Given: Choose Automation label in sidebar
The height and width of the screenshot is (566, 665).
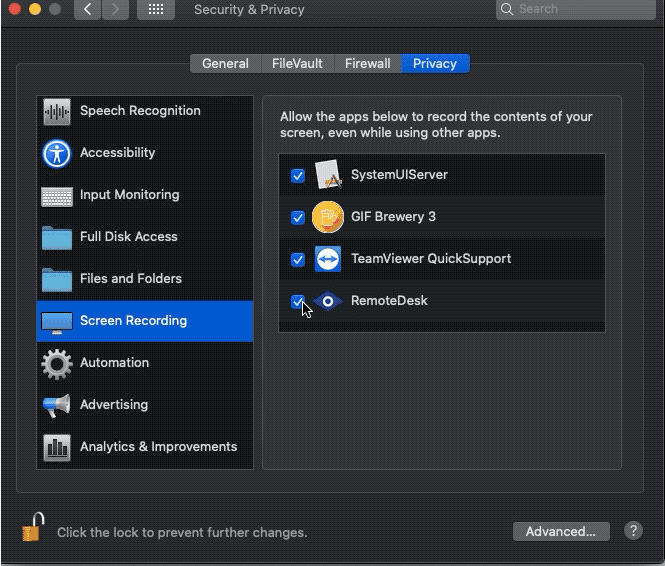Looking at the screenshot, I should point(115,362).
